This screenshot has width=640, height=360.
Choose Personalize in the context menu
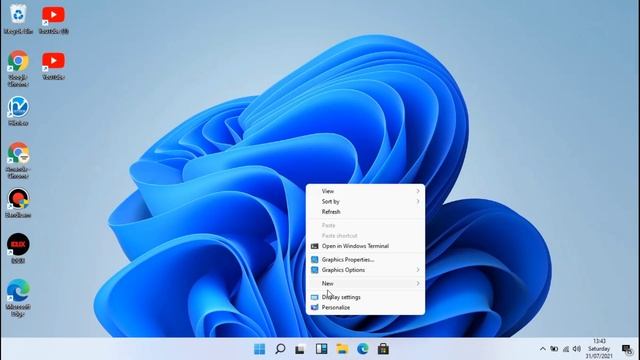click(365, 307)
